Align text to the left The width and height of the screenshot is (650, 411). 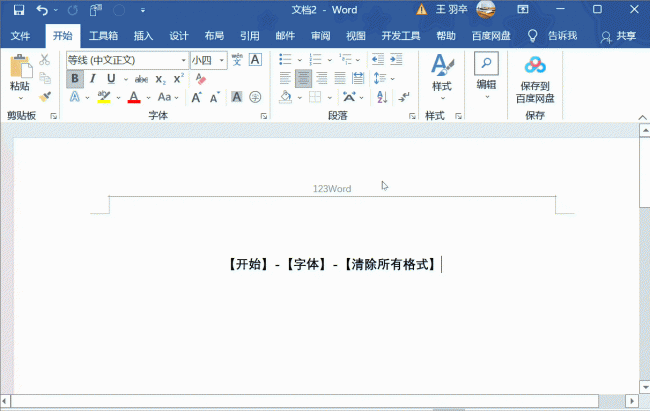pos(285,78)
